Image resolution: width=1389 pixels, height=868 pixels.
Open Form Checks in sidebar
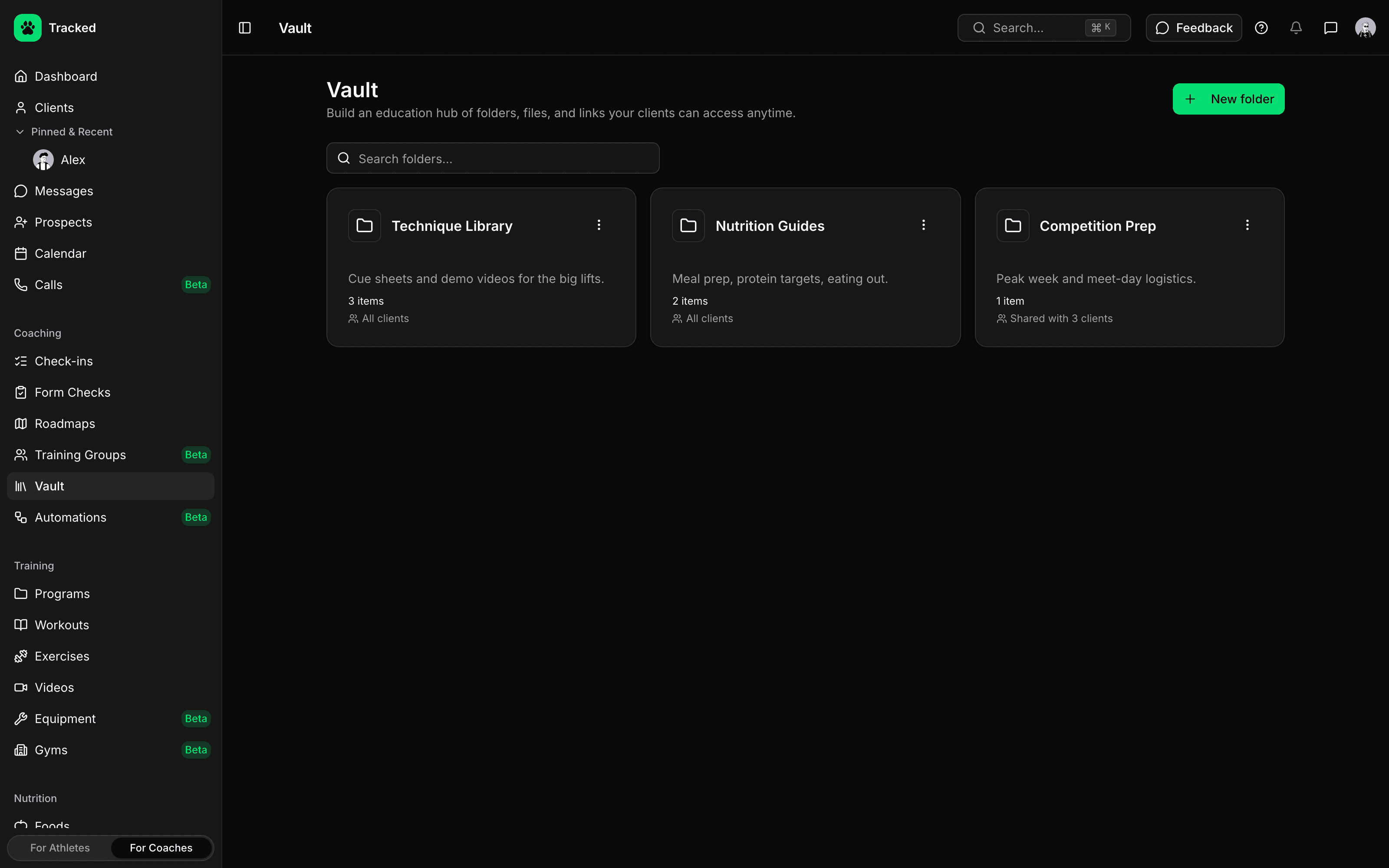point(110,393)
